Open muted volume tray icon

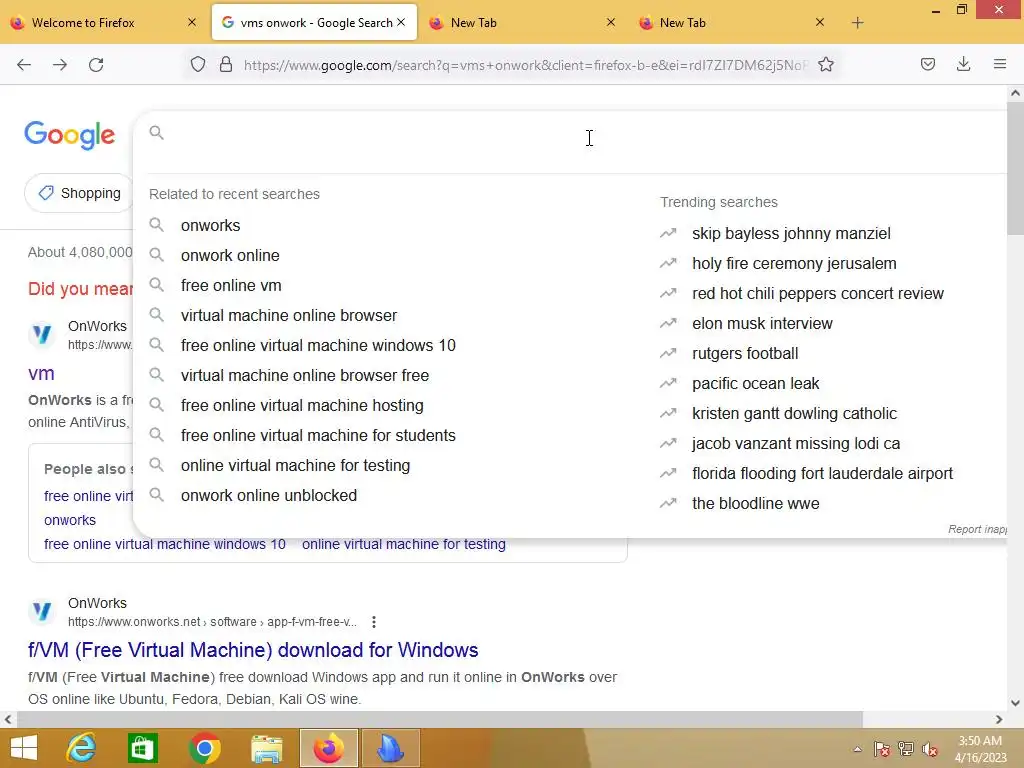tap(930, 749)
